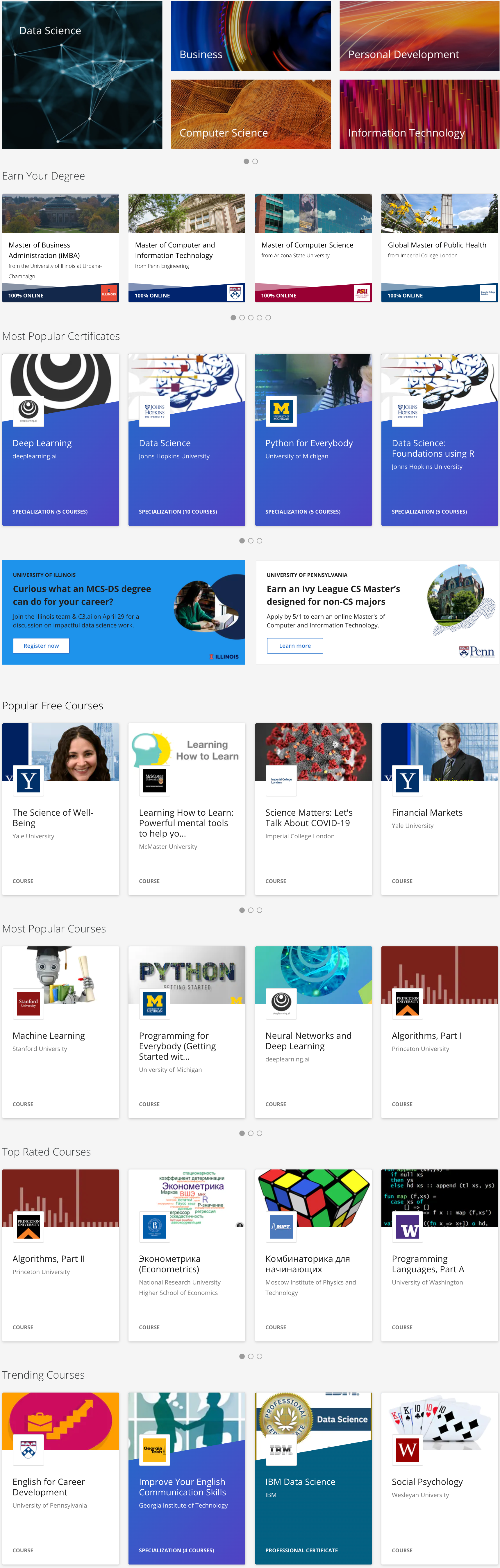This screenshot has height=1568, width=500.
Task: Select second carousel dot under Most Popular Certificates
Action: pyautogui.click(x=251, y=541)
